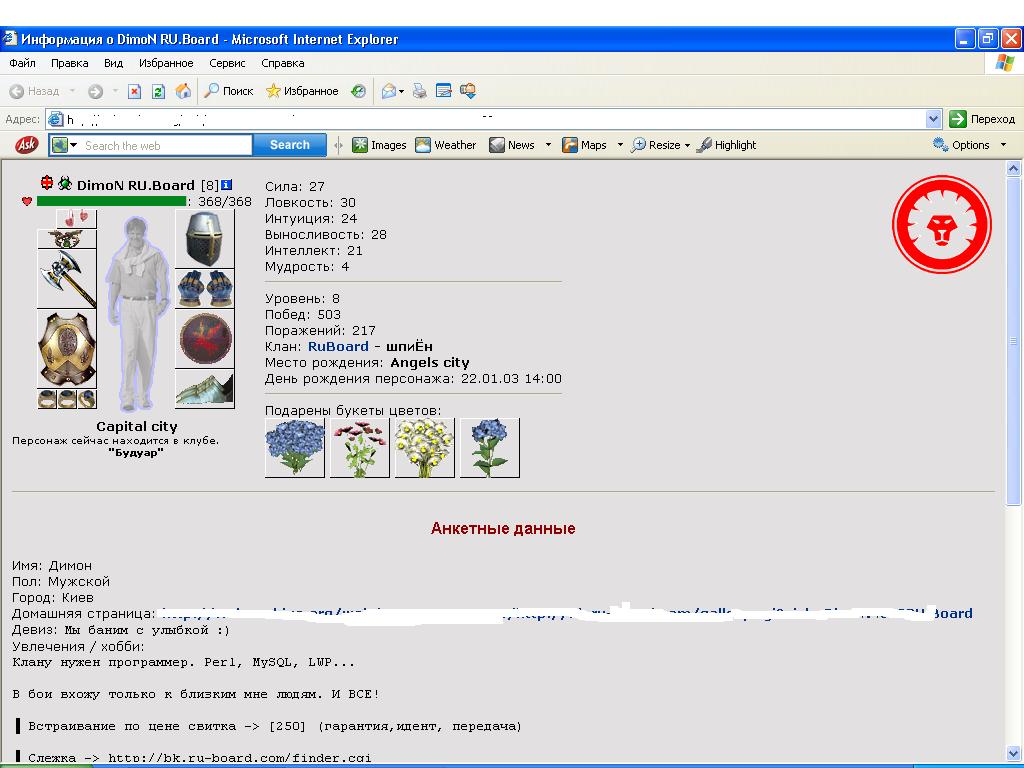Click the boots item slot
The image size is (1024, 768).
(205, 389)
